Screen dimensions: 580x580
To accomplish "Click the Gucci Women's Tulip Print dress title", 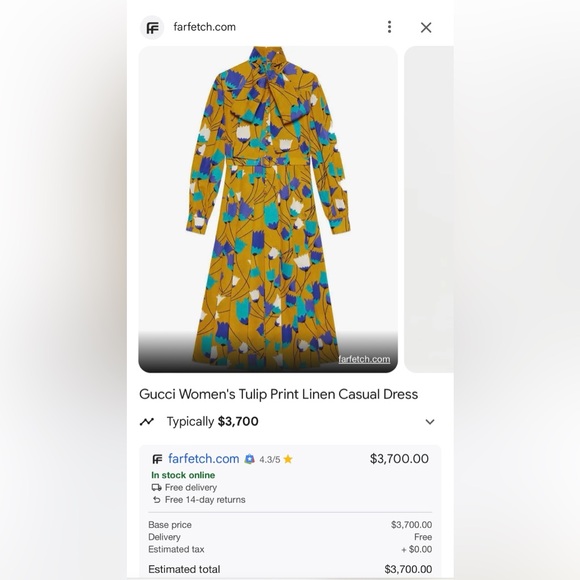I will pos(279,394).
